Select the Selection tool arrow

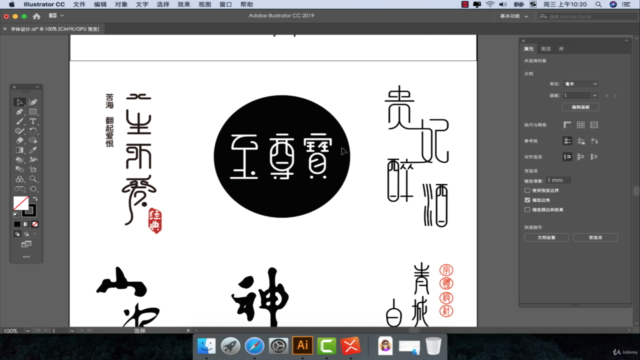(20, 102)
